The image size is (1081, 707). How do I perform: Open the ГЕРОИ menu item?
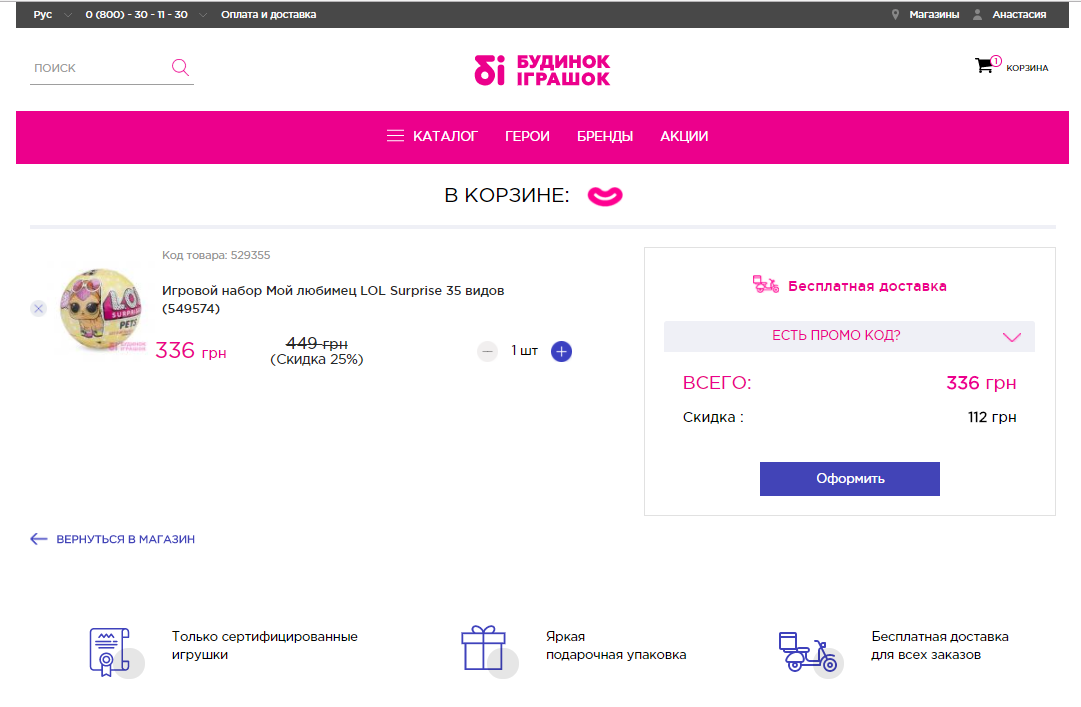coord(527,136)
